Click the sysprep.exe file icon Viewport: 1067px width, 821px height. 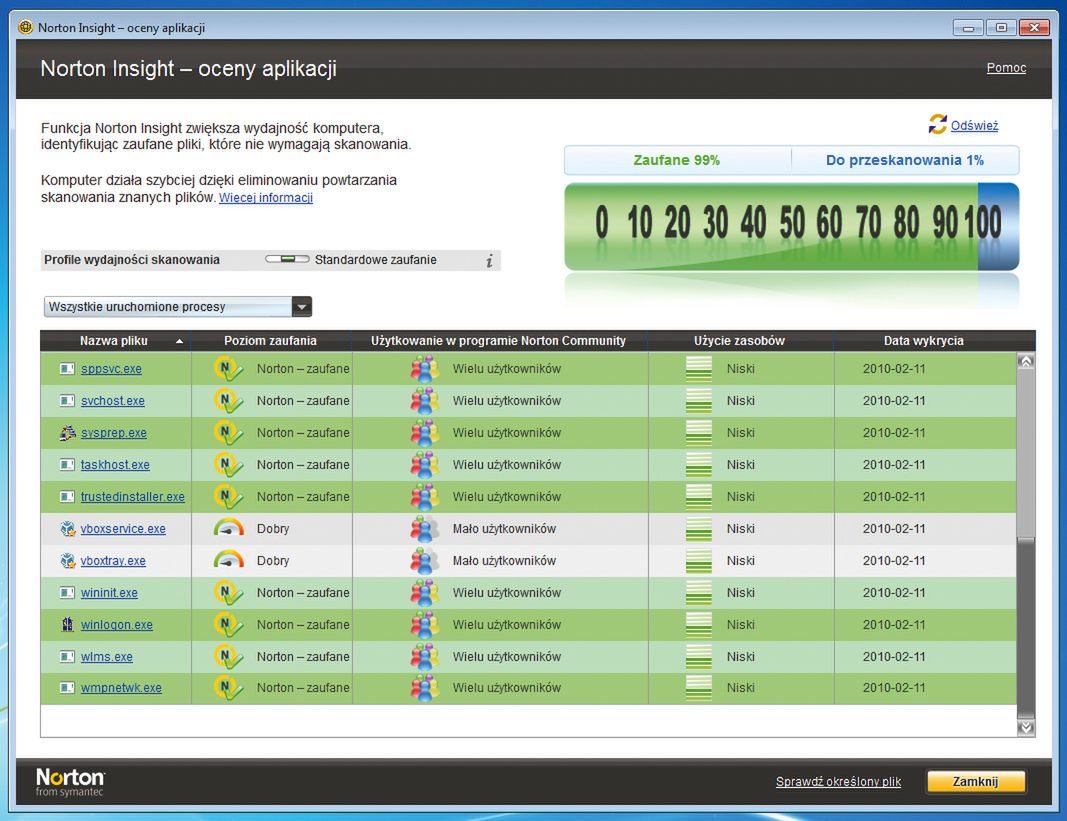67,433
